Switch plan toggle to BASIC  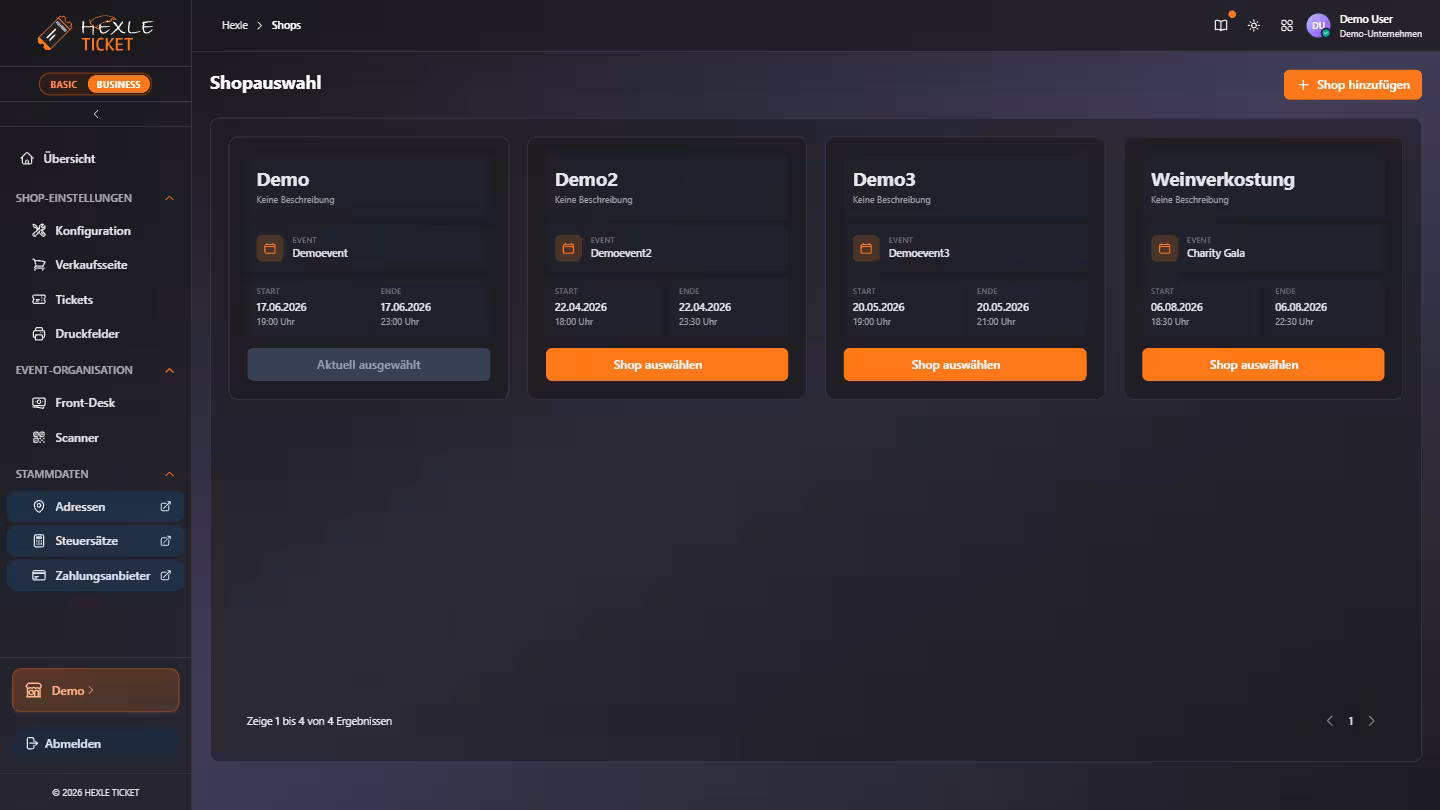pyautogui.click(x=64, y=84)
